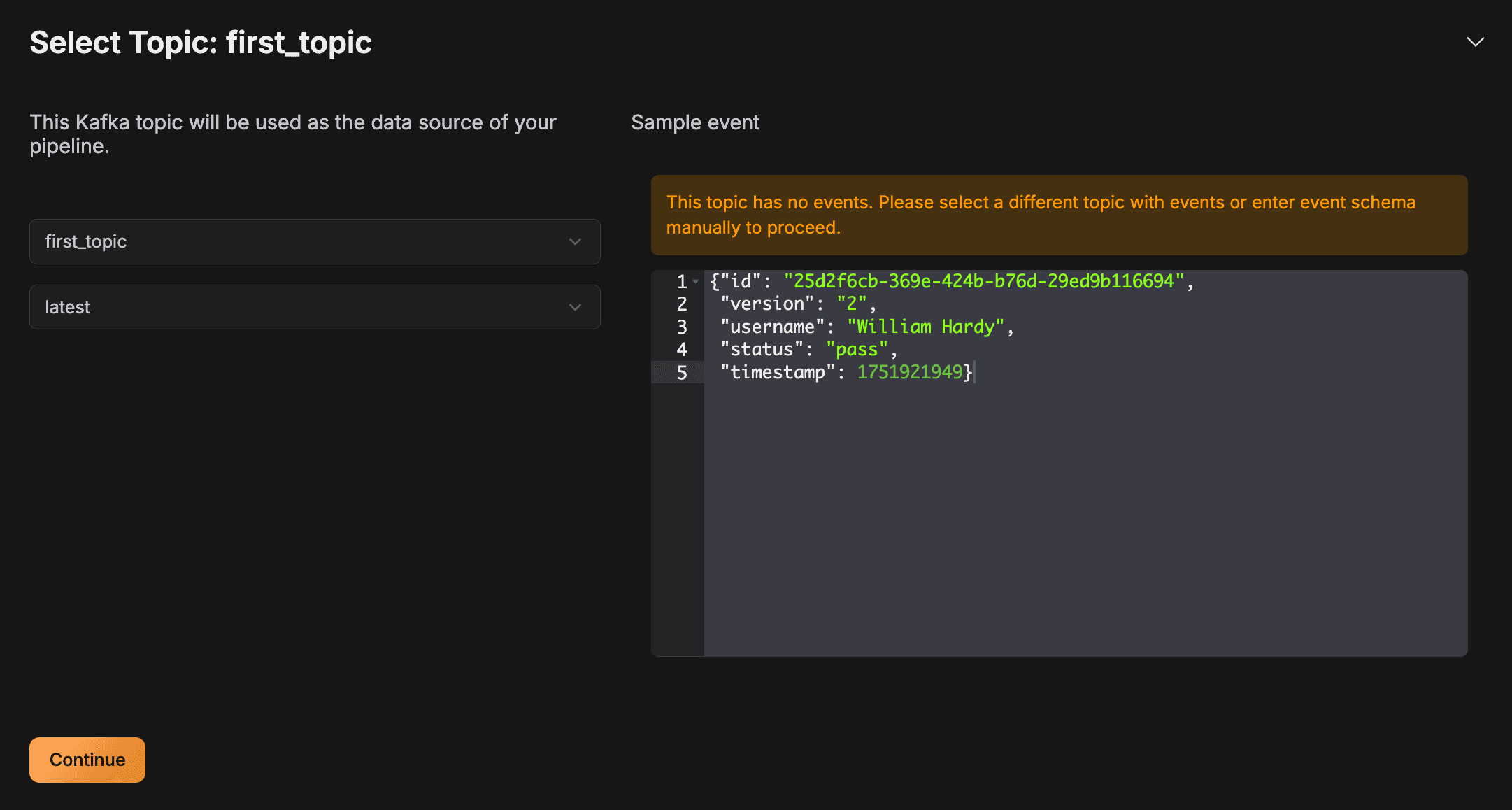This screenshot has width=1512, height=810.
Task: Click the "pass" status value
Action: click(857, 350)
